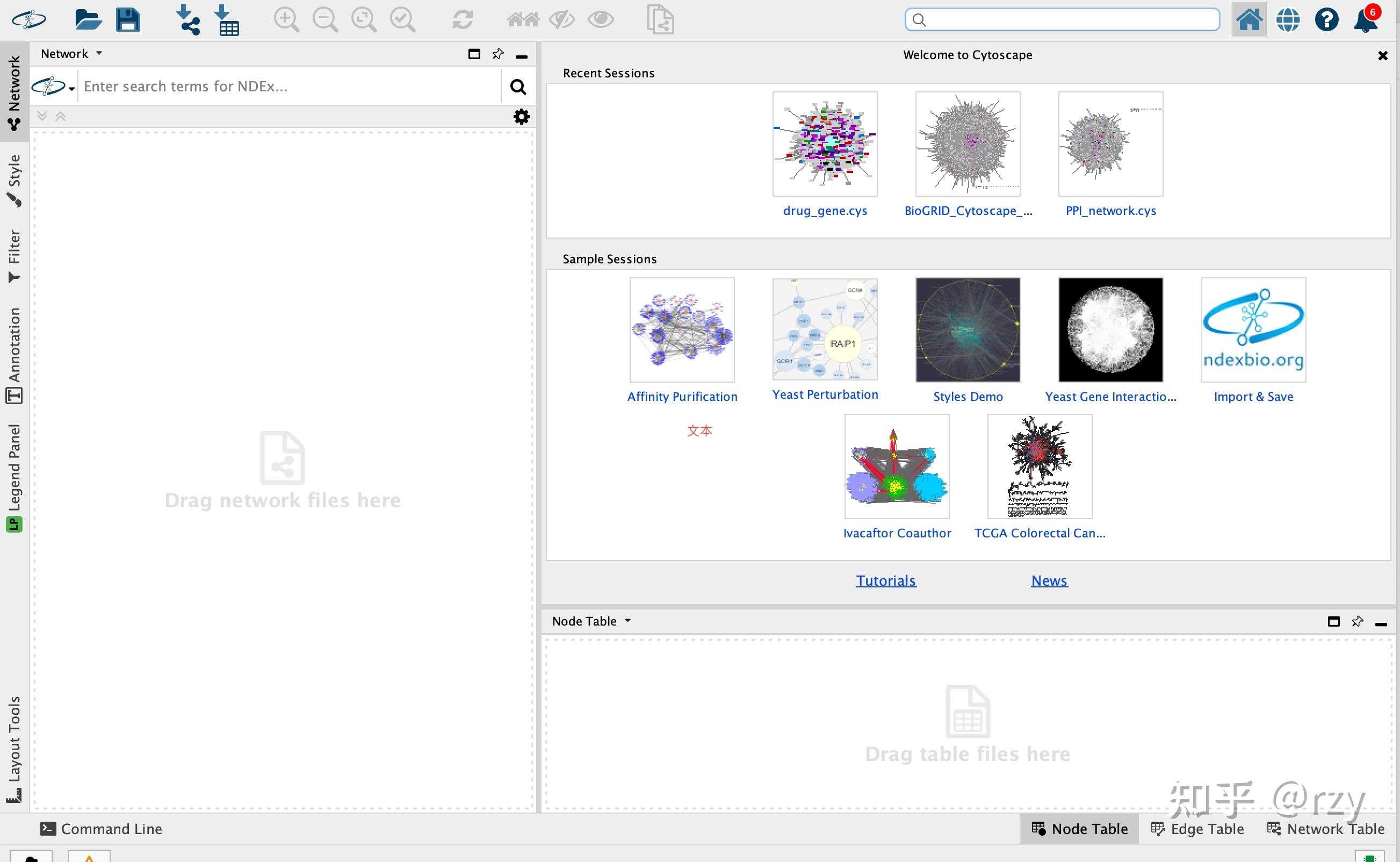Screen dimensions: 1400x862
Task: Expand the Network panel title dropdown
Action: tap(99, 53)
